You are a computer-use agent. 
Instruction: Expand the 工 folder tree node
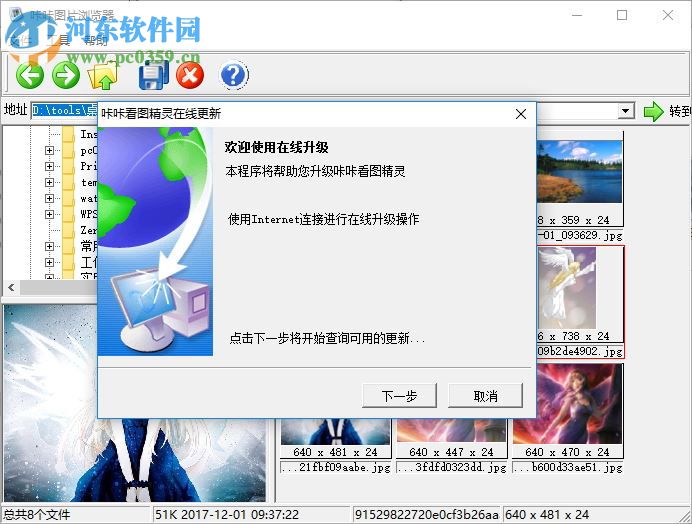(x=49, y=262)
